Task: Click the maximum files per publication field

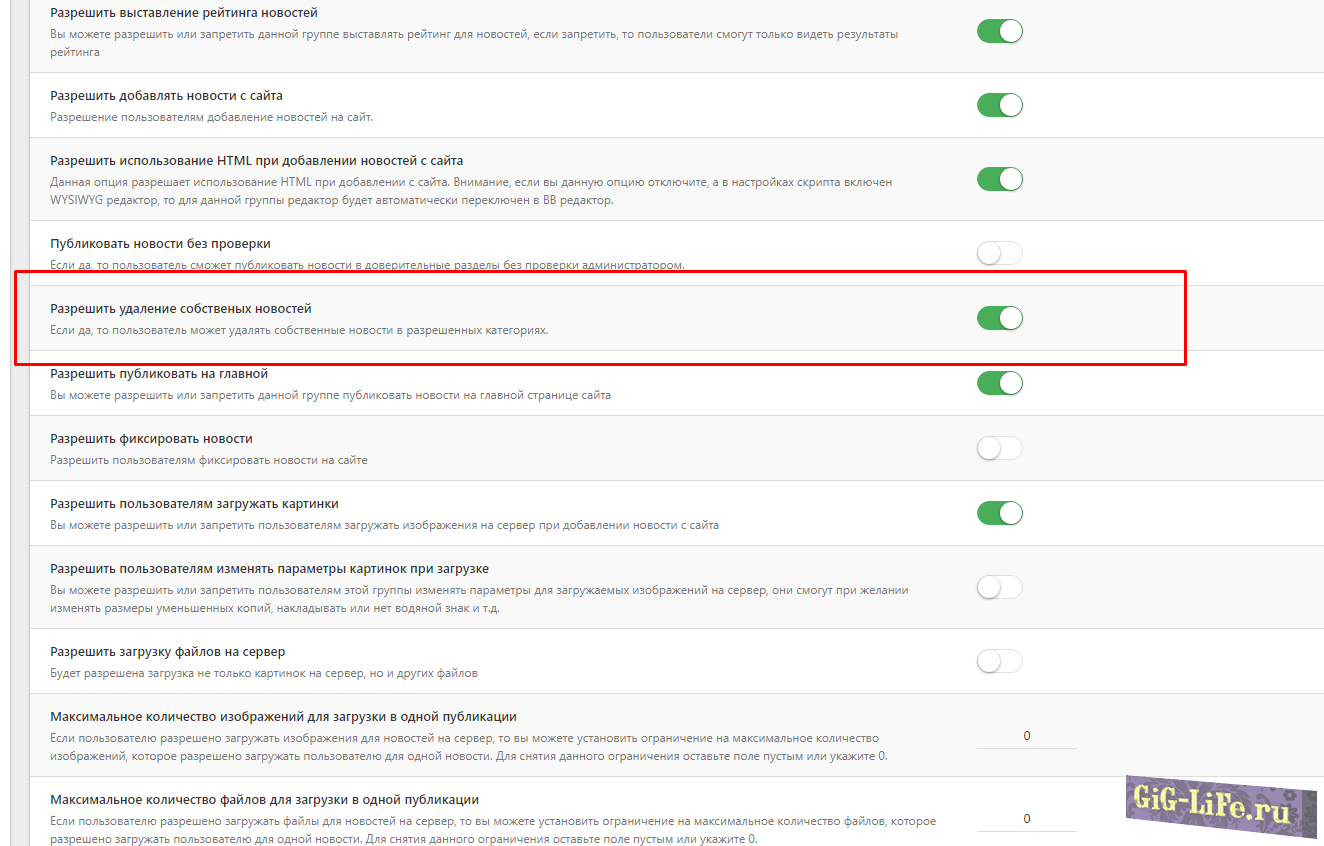Action: tap(1027, 819)
